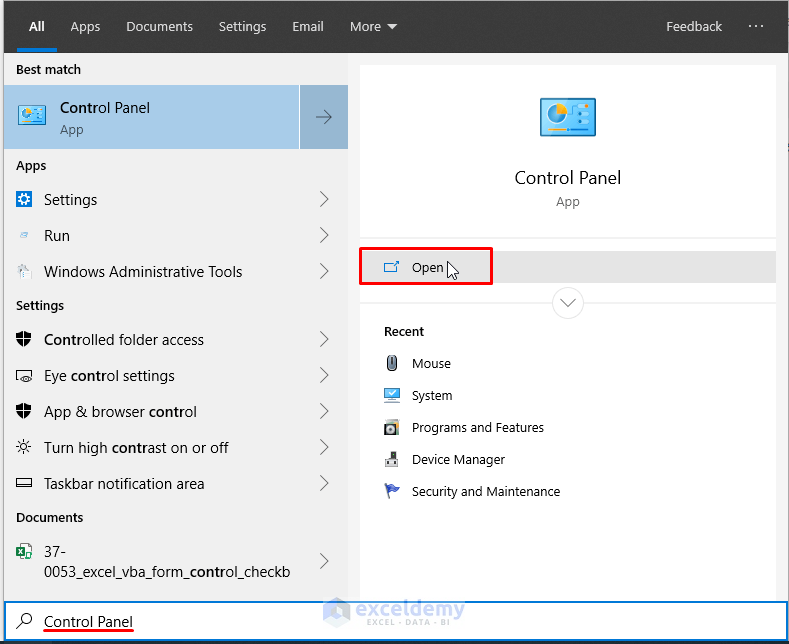Screen dimensions: 789x644
Task: Select Controlled folder access setting
Action: tap(176, 339)
